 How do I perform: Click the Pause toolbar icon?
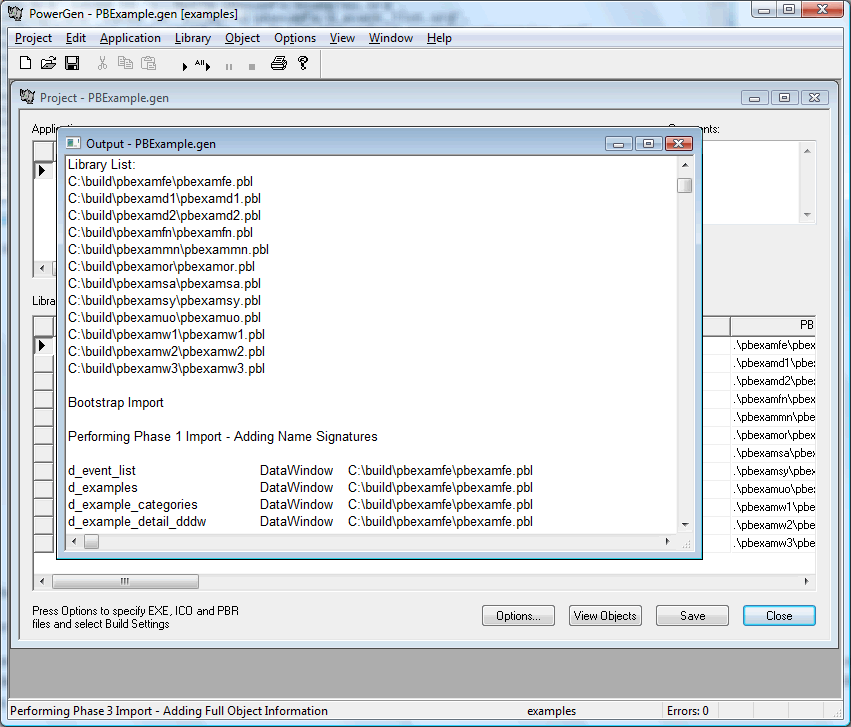tap(229, 67)
